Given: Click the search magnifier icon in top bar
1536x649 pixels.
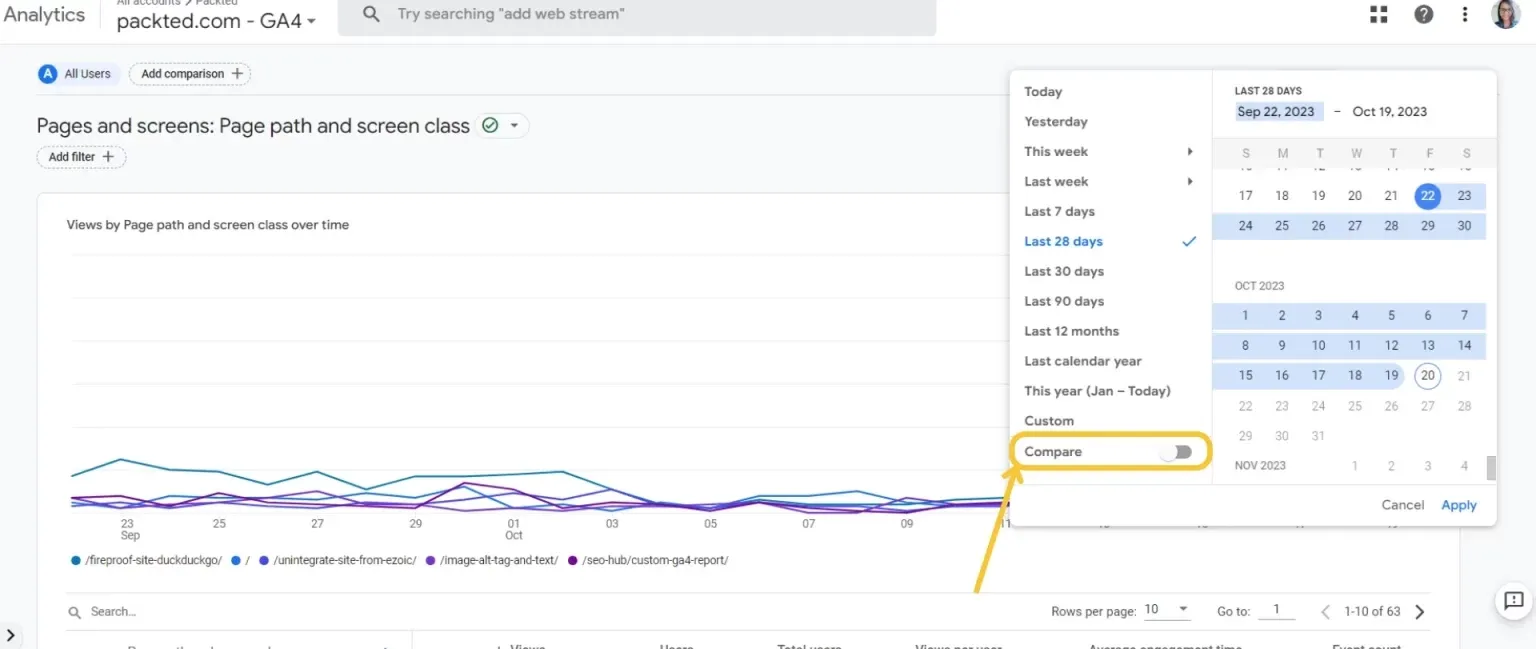Looking at the screenshot, I should point(371,14).
